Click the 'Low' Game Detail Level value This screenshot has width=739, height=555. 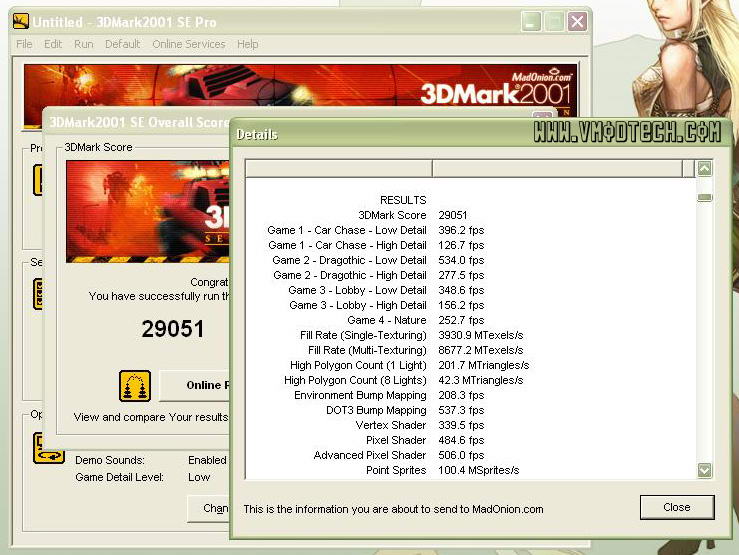(x=199, y=477)
